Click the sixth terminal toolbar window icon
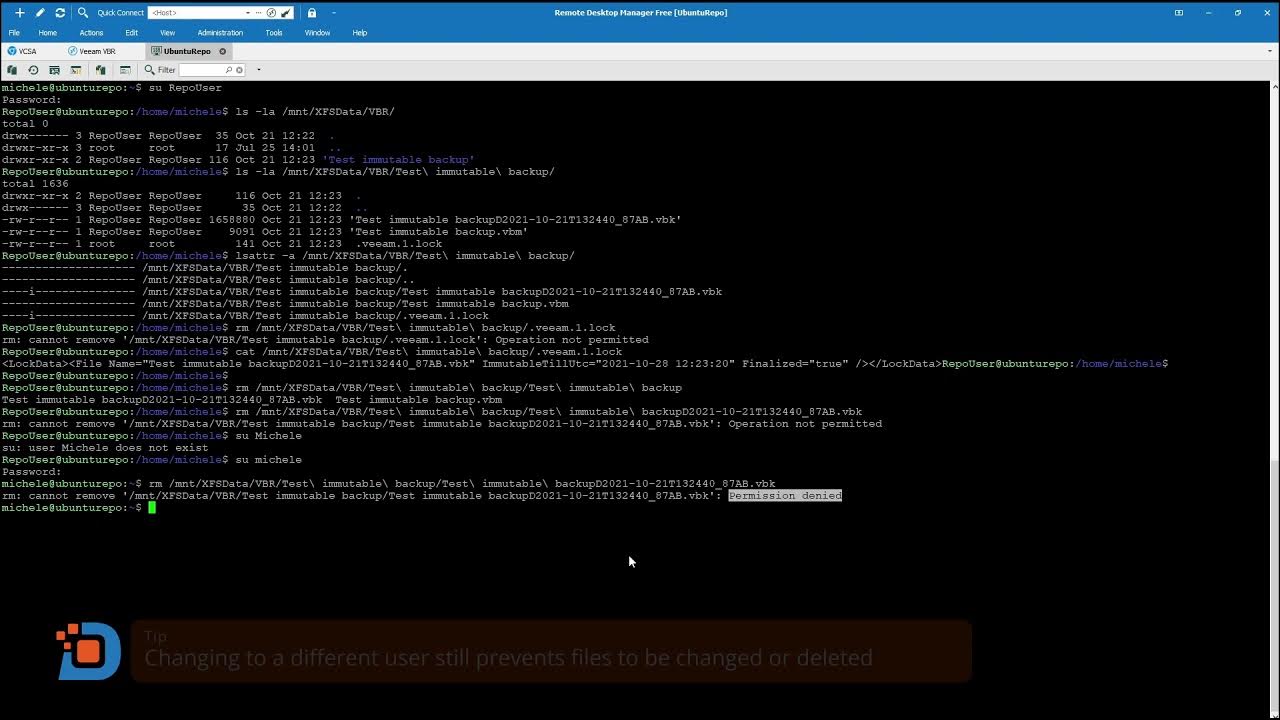The image size is (1280, 720). coord(125,70)
